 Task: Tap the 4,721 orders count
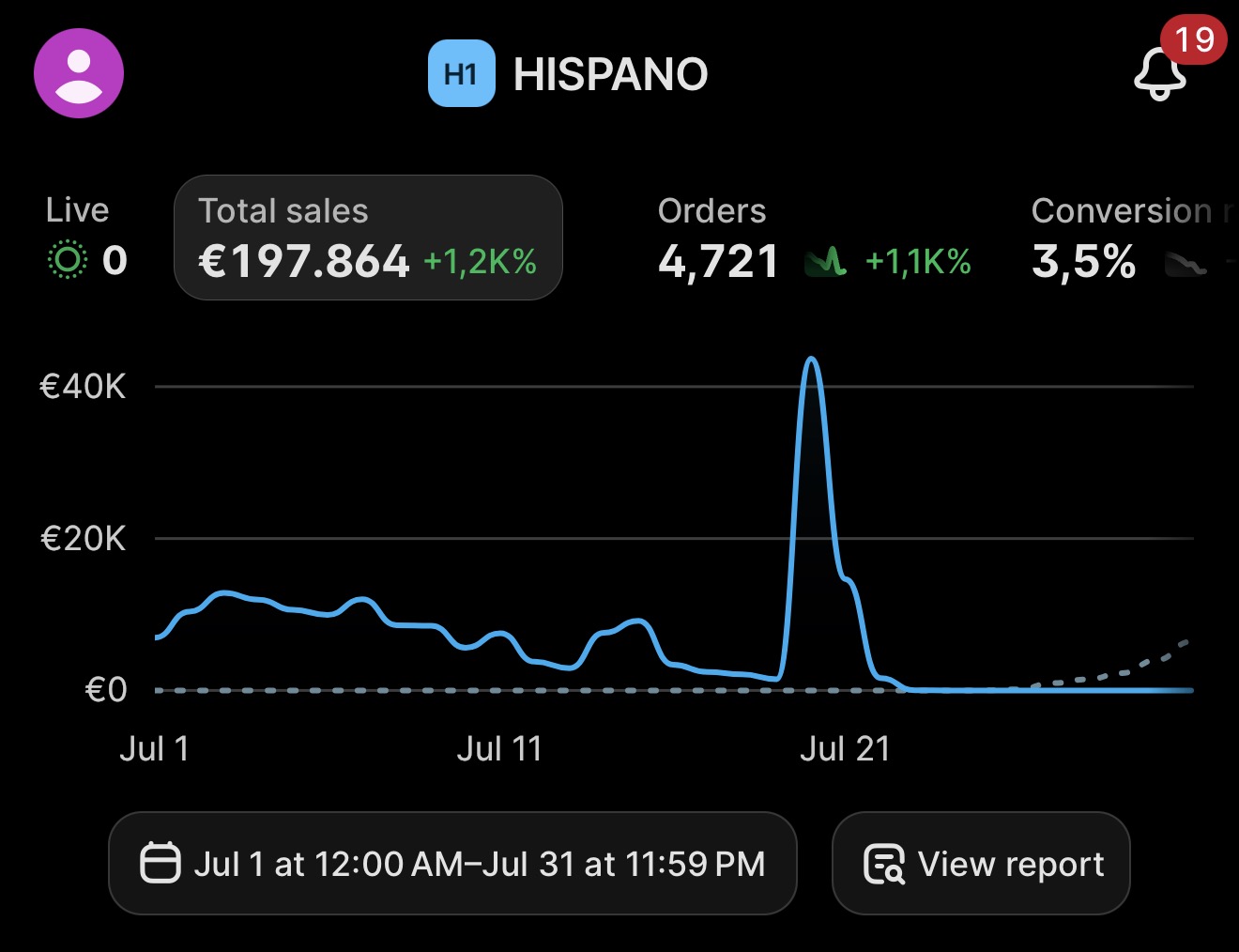718,262
